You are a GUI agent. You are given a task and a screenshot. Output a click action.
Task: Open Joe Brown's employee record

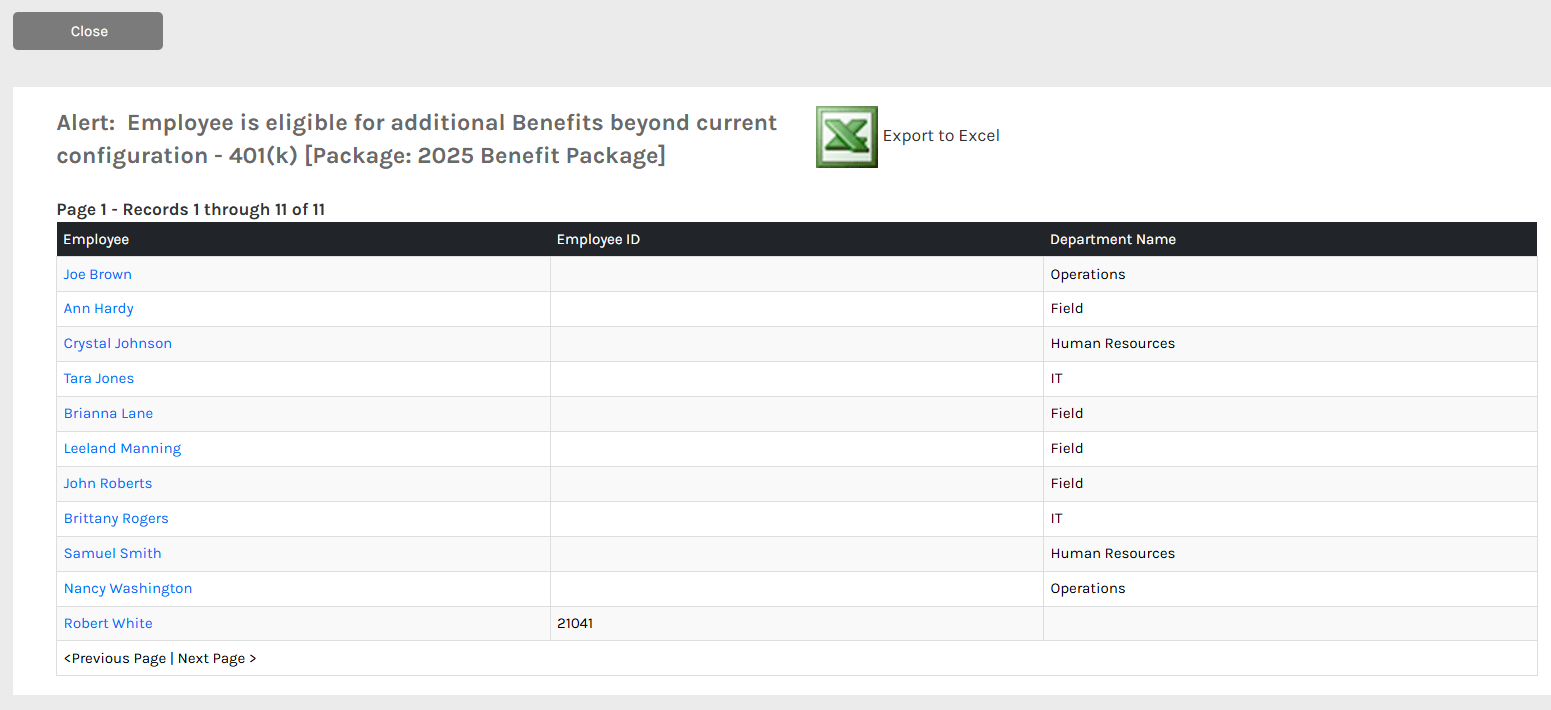[x=98, y=274]
